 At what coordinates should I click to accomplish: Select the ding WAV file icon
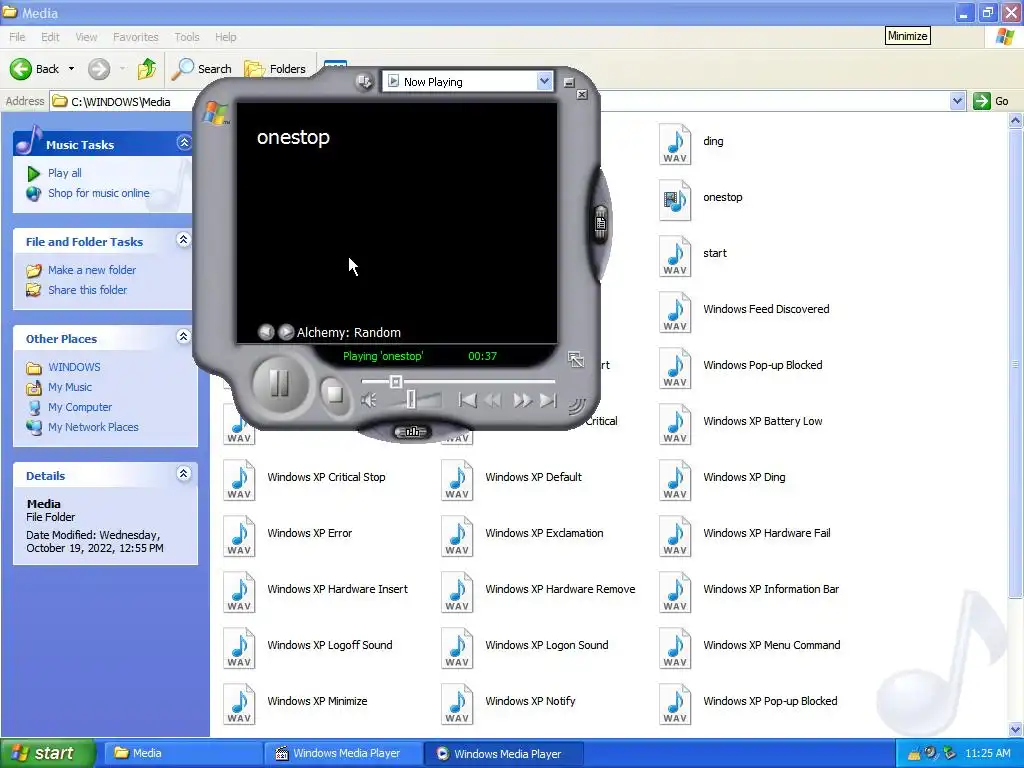point(675,144)
